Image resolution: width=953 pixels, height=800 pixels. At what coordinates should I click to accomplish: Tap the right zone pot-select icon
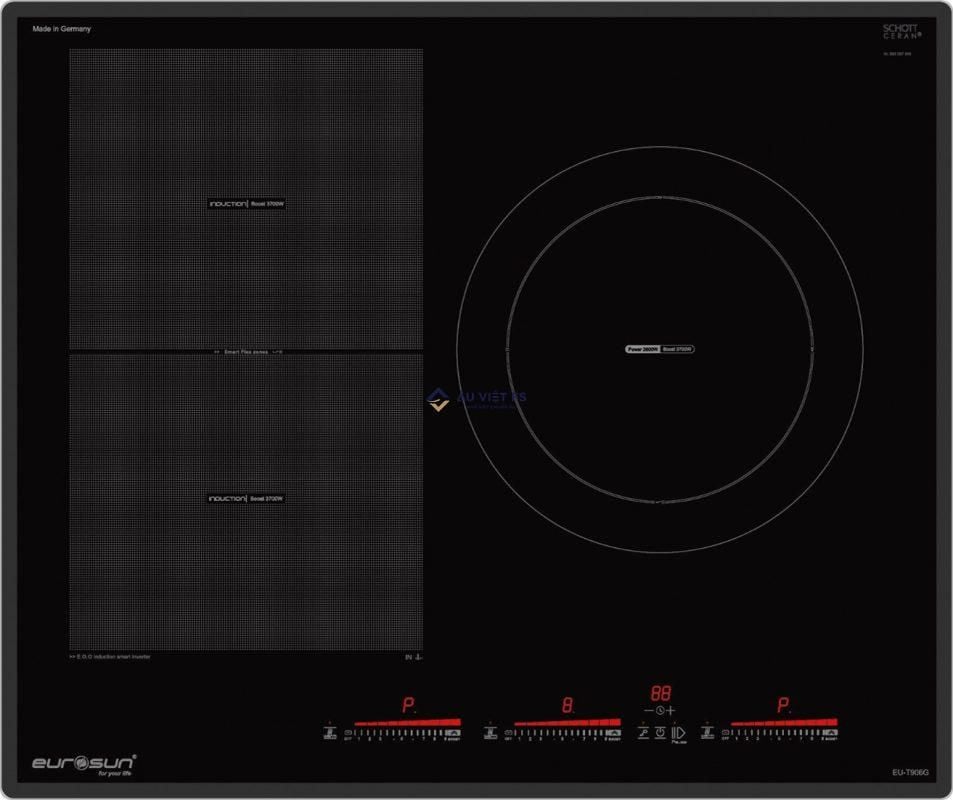coord(708,733)
